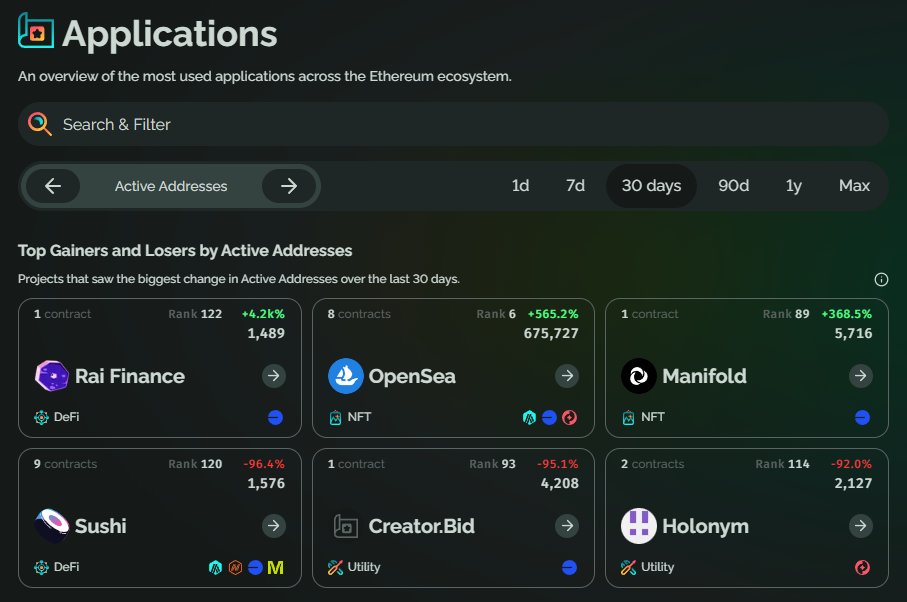This screenshot has height=602, width=907.
Task: Click the Base chain icon on Rai Finance card
Action: click(x=275, y=418)
